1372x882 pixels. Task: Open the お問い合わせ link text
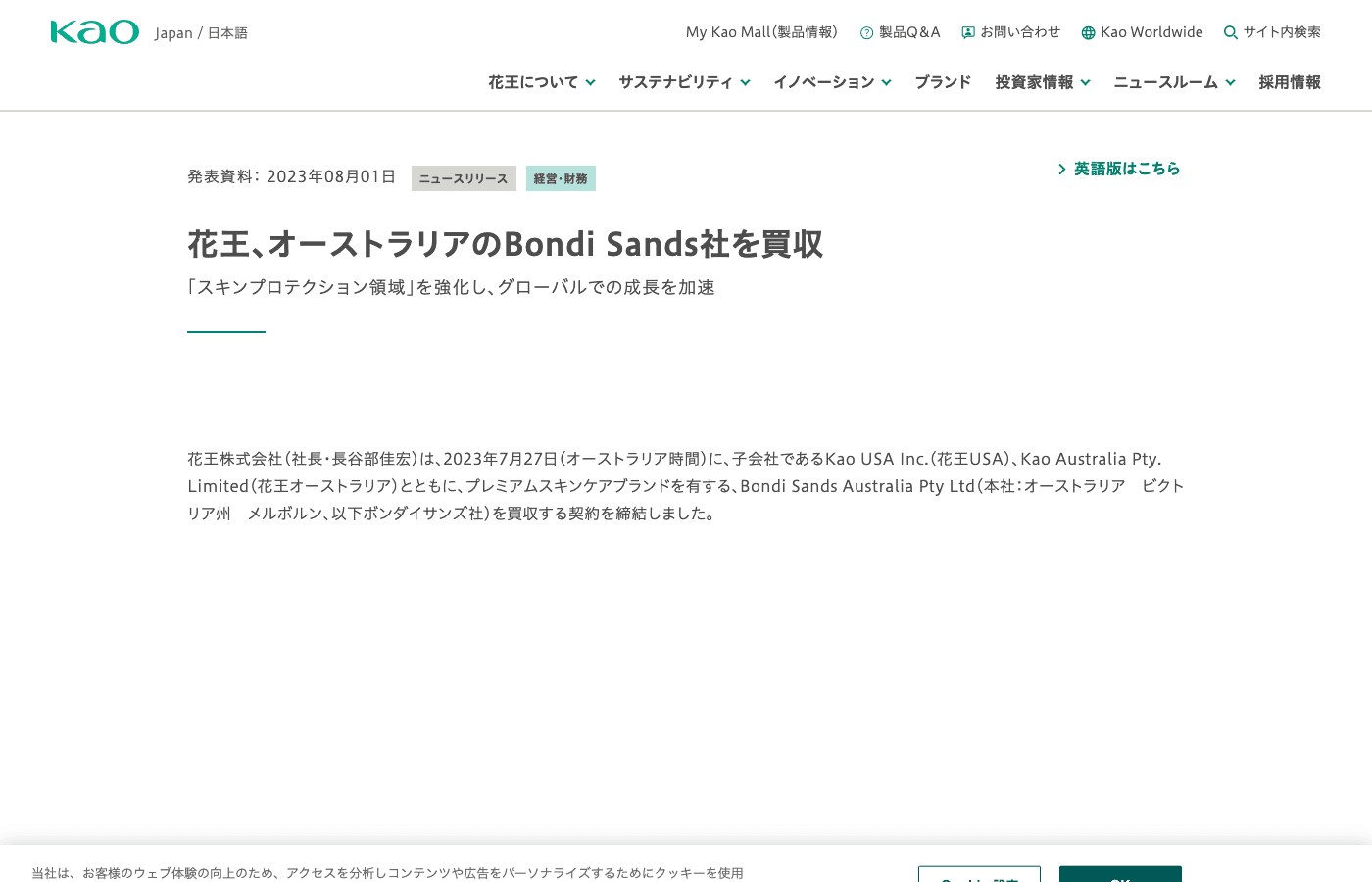1020,32
